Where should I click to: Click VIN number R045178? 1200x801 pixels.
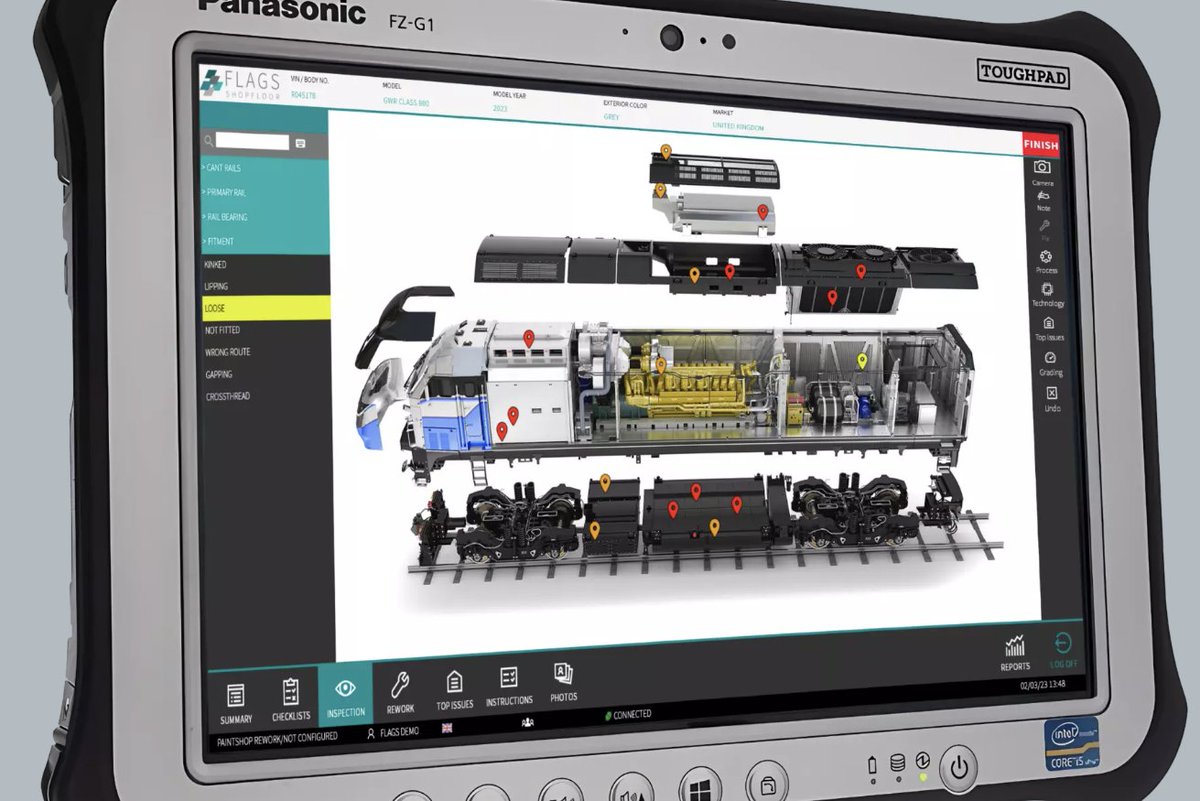tap(303, 95)
